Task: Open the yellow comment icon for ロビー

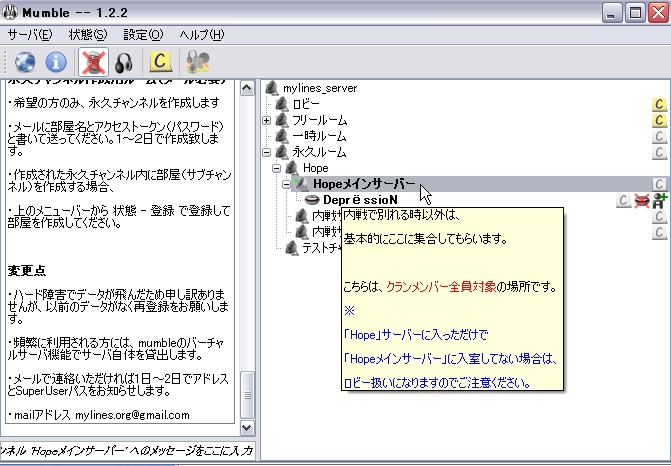Action: point(659,104)
